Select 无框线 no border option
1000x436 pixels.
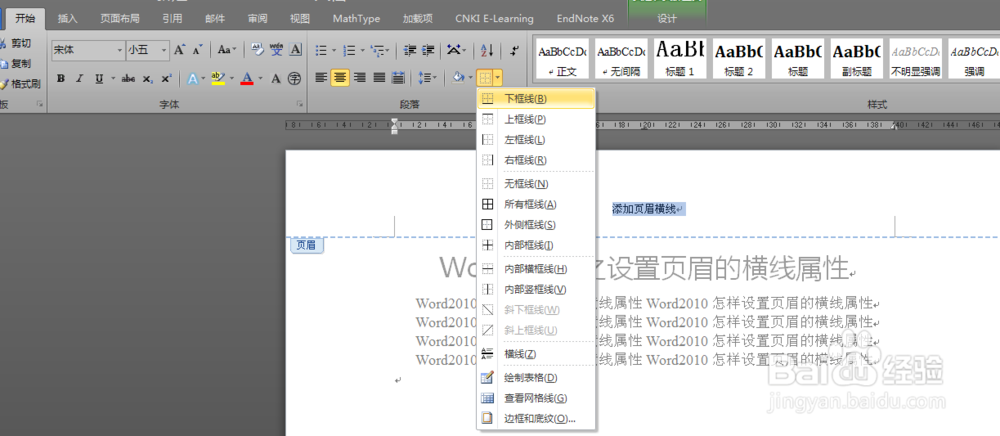click(536, 184)
